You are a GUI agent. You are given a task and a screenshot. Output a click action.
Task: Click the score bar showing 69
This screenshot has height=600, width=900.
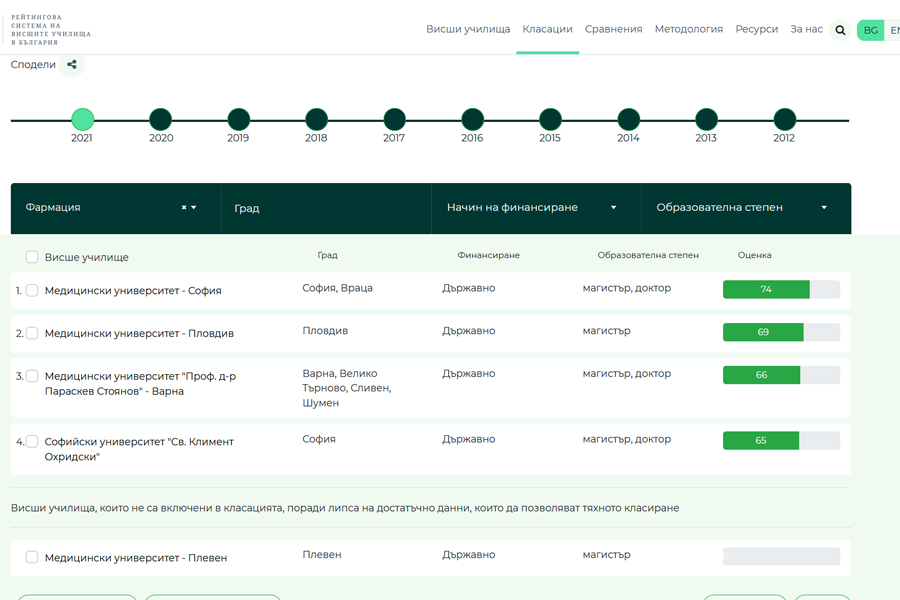tap(781, 332)
